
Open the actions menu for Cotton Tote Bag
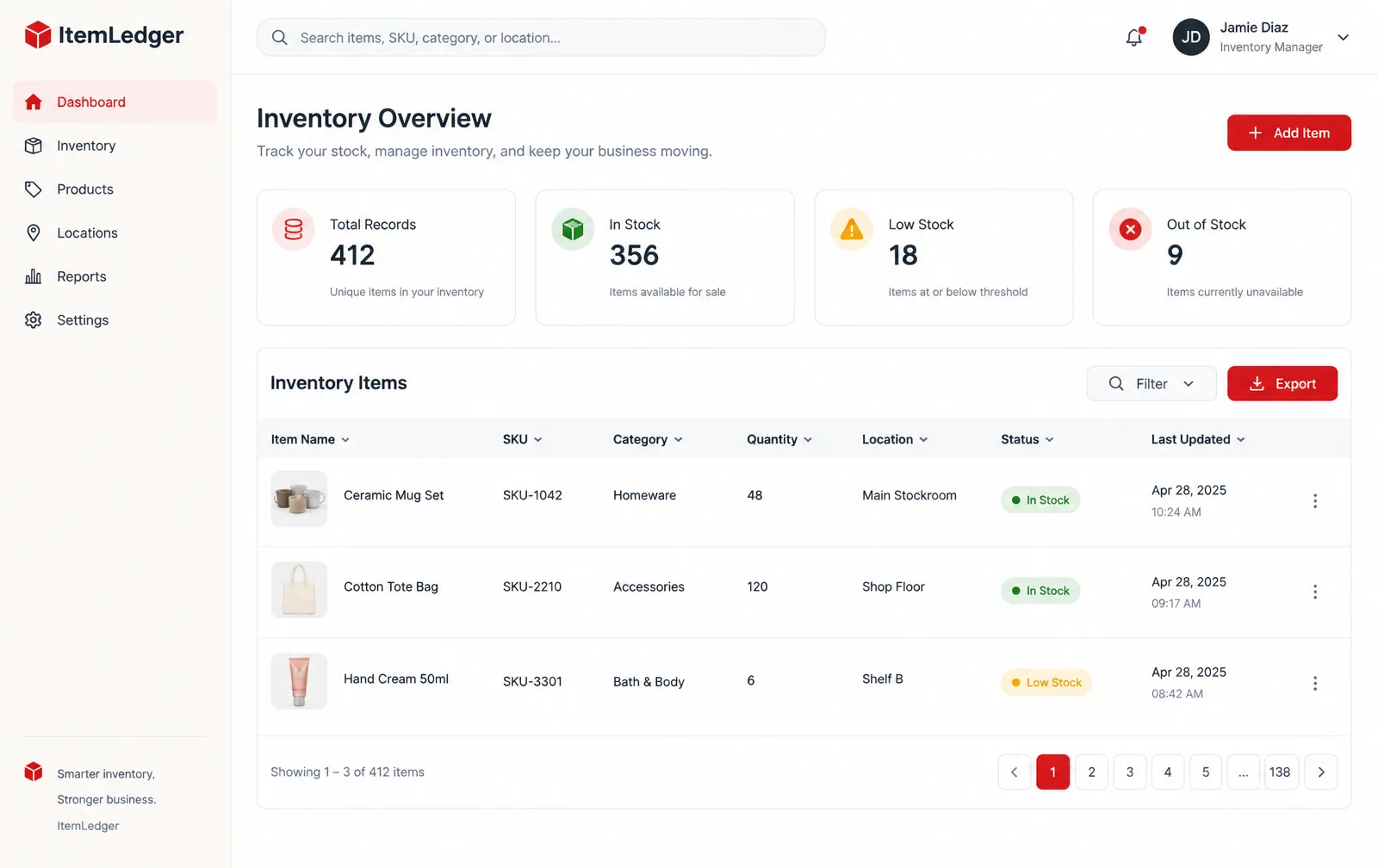[x=1315, y=592]
